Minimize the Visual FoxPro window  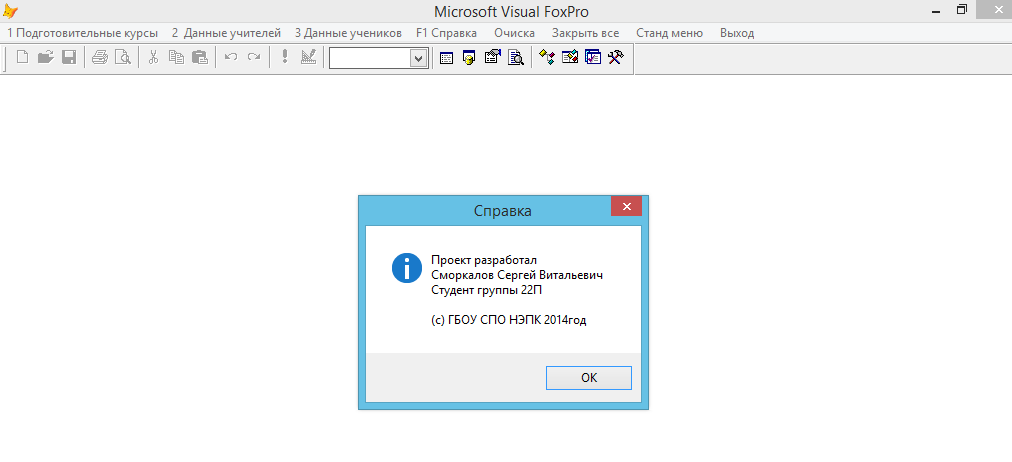click(x=935, y=11)
